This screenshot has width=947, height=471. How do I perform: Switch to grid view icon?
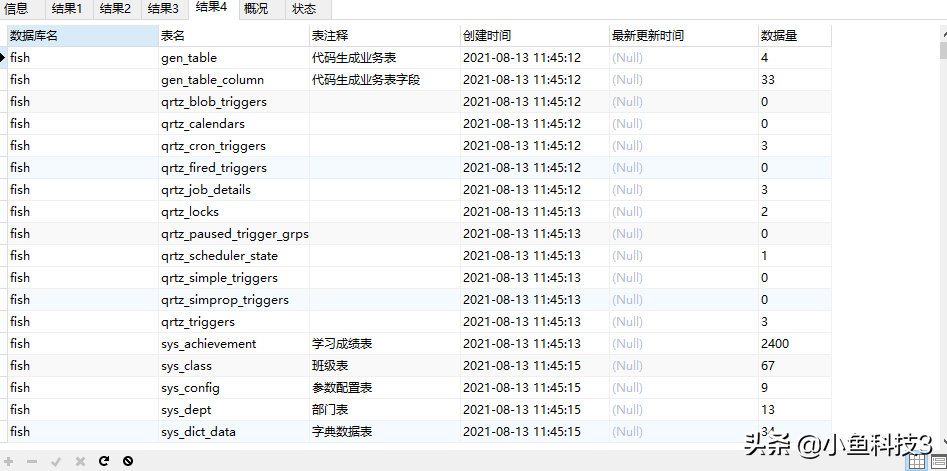tap(917, 462)
